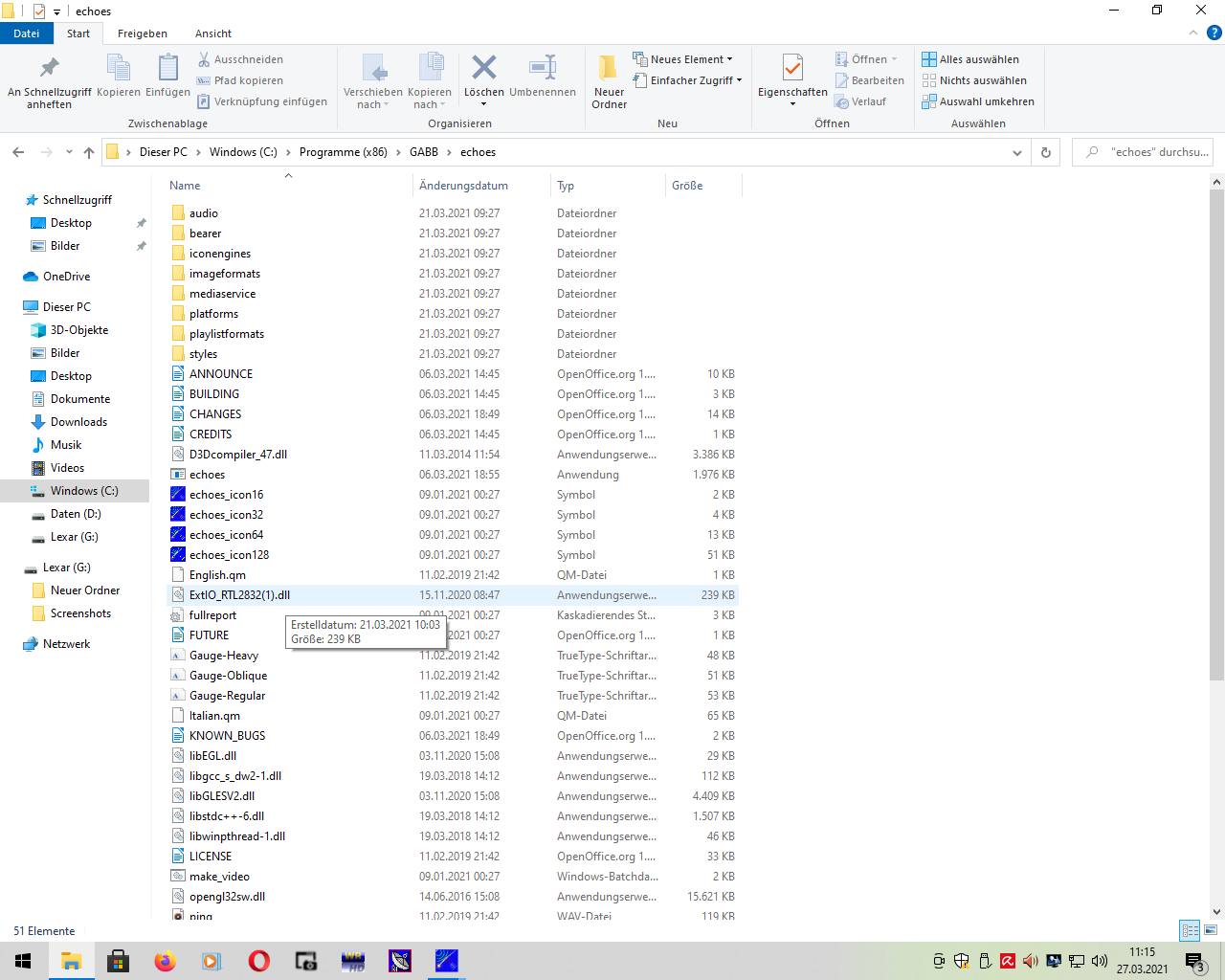Click the Einfügen clipboard icon
Viewport: 1225px width, 980px height.
[167, 76]
